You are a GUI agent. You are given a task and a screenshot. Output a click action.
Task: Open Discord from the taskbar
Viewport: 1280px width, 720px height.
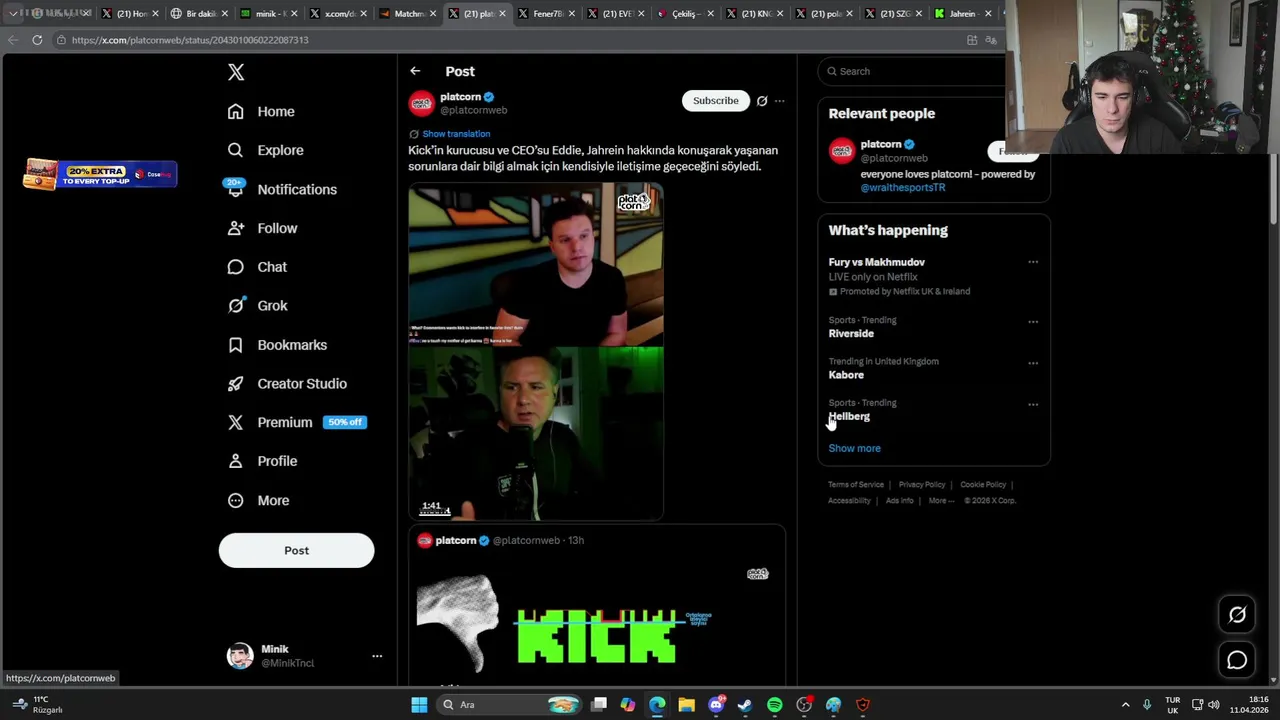coord(716,705)
